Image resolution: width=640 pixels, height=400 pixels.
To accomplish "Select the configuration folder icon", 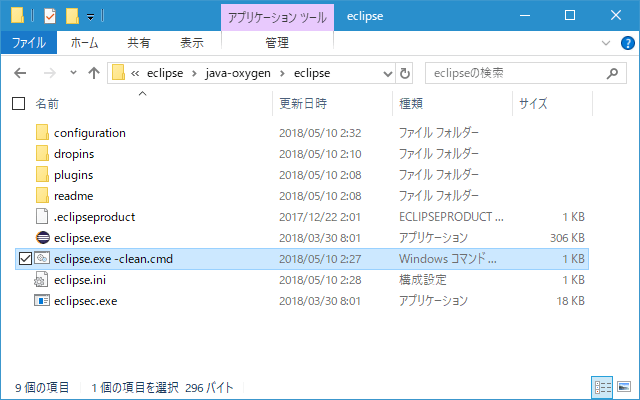I will click(x=42, y=133).
